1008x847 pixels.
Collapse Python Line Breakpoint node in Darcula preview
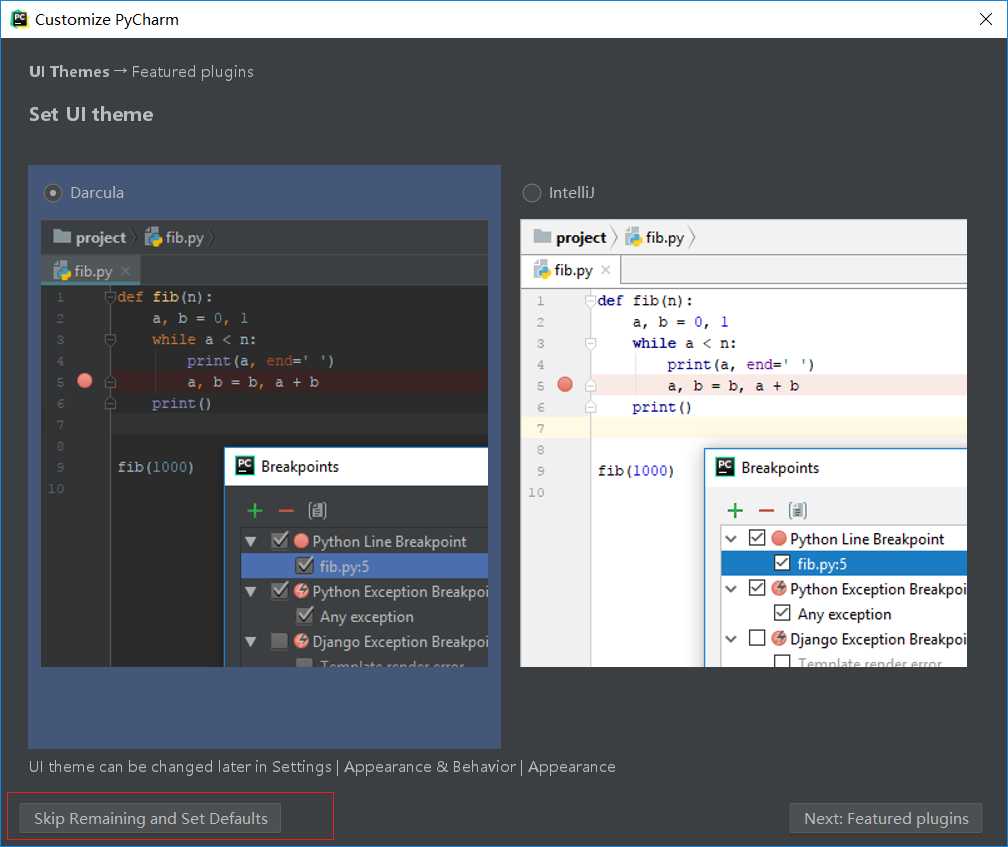[251, 542]
